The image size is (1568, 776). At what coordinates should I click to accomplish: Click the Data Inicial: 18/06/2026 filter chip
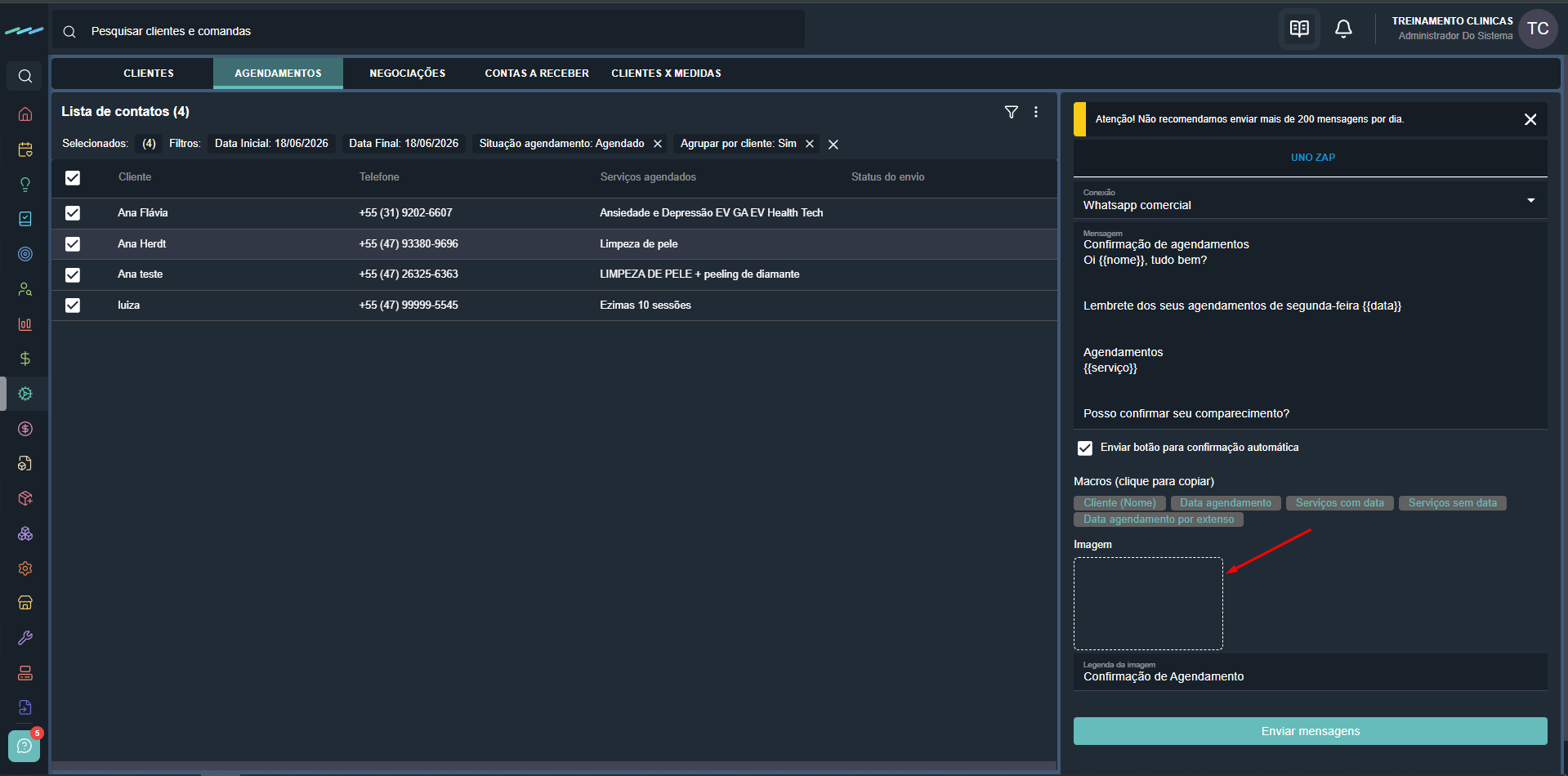271,144
